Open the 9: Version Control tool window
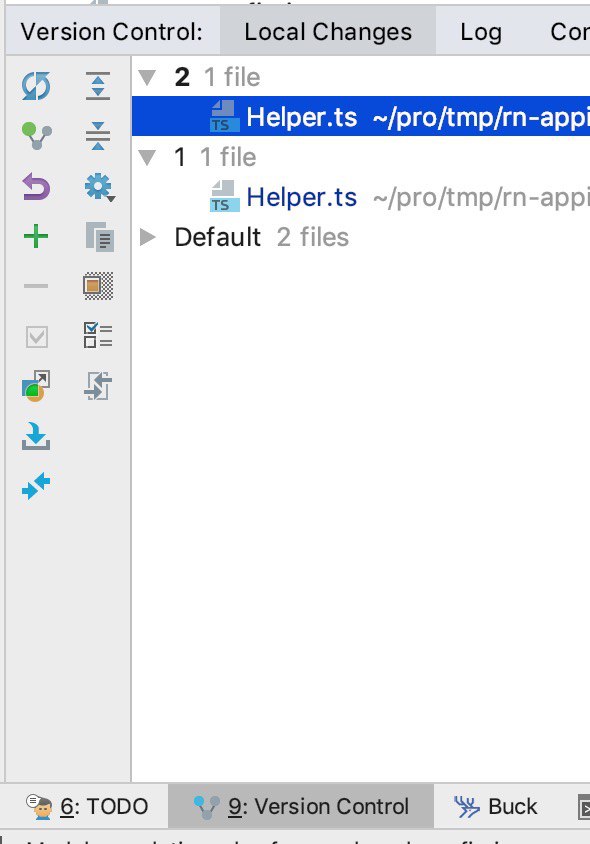The height and width of the screenshot is (844, 590). click(x=301, y=806)
